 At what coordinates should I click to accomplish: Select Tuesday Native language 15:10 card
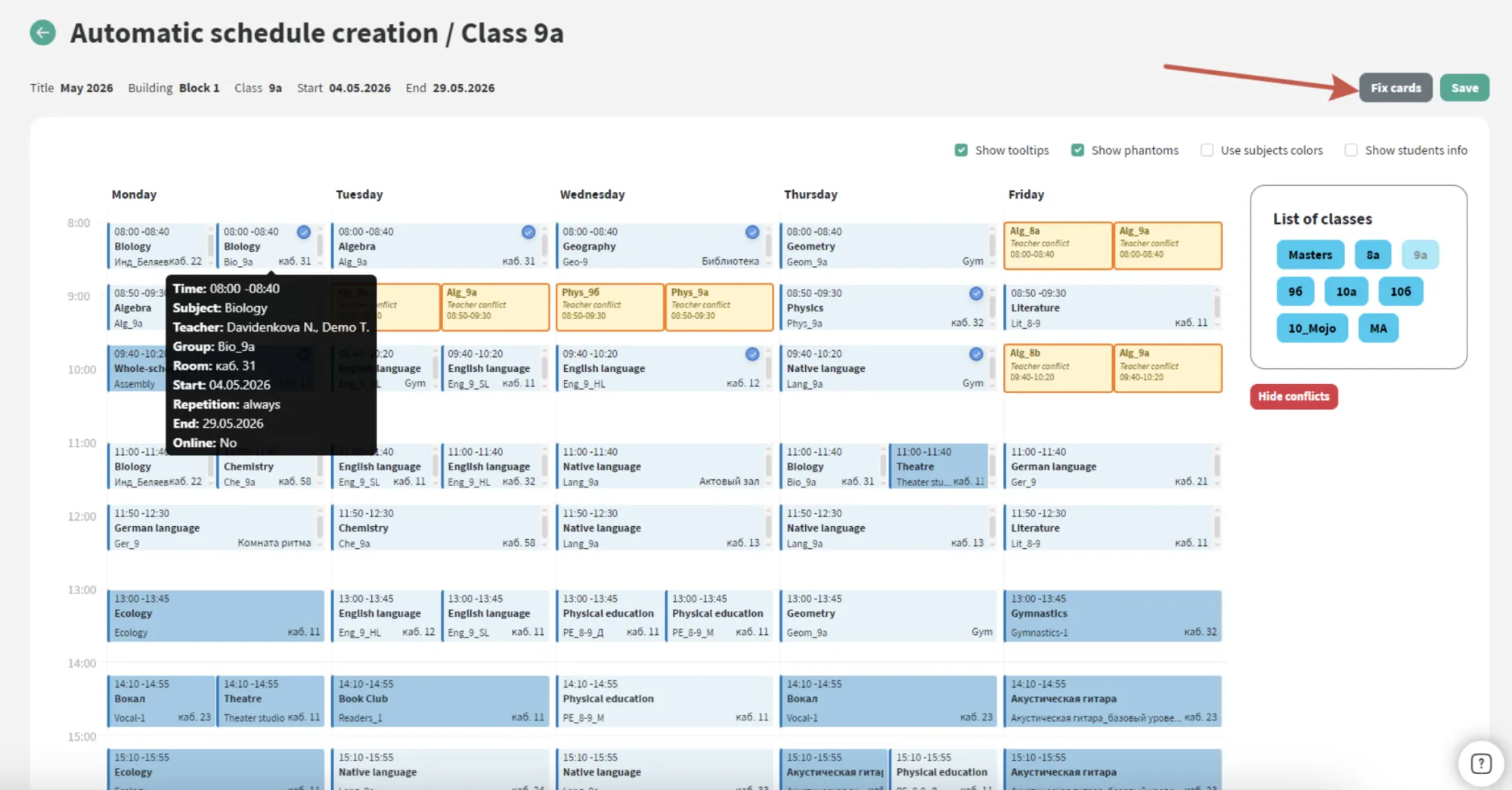click(x=440, y=770)
